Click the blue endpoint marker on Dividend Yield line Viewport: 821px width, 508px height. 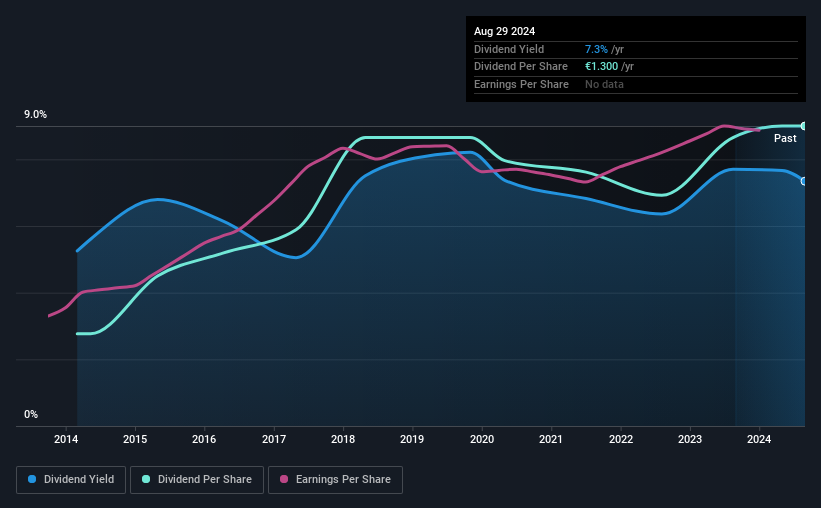point(804,181)
